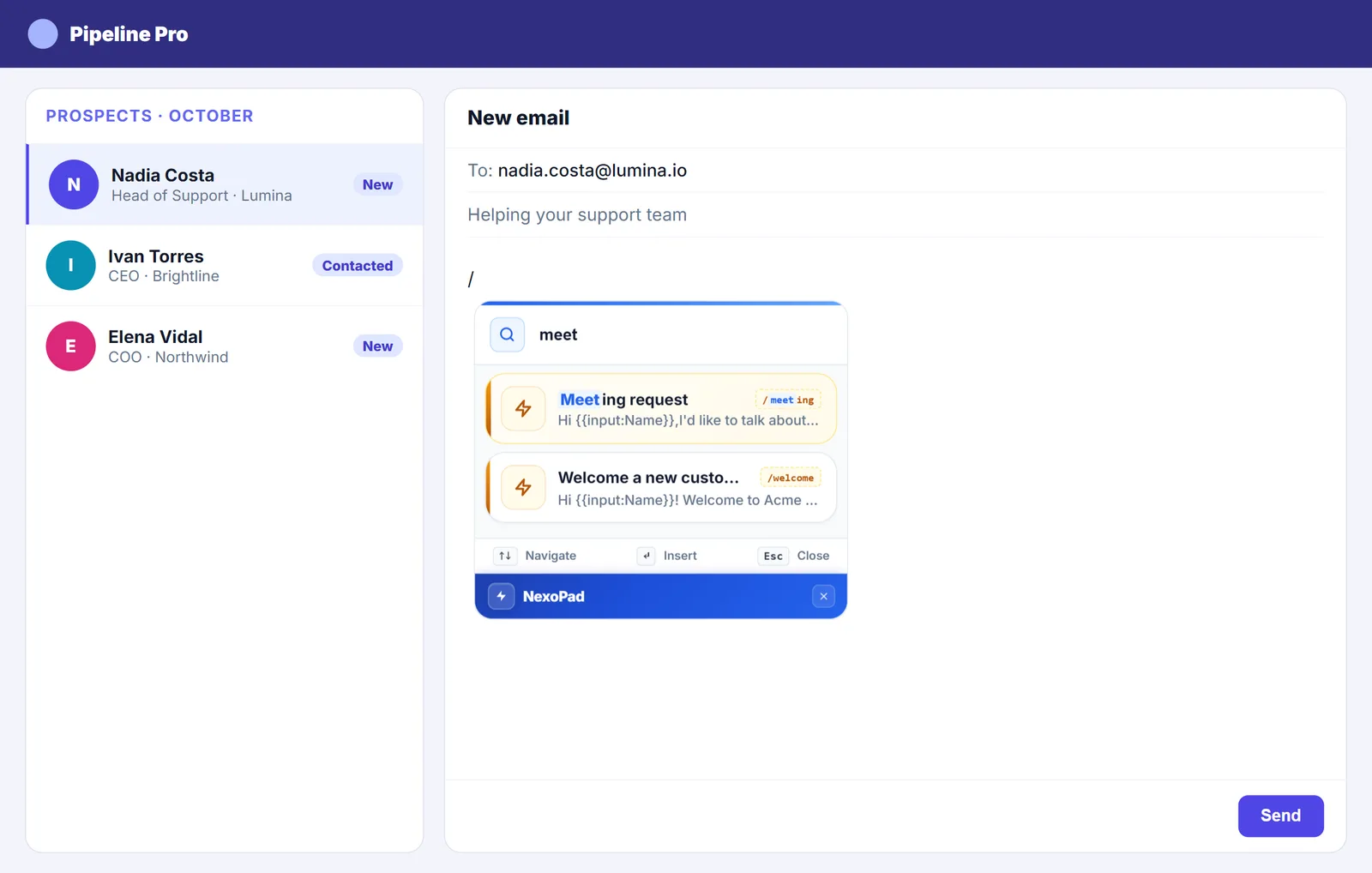This screenshot has height=873, width=1372.
Task: Click in the email body at the slash
Action: (x=471, y=279)
